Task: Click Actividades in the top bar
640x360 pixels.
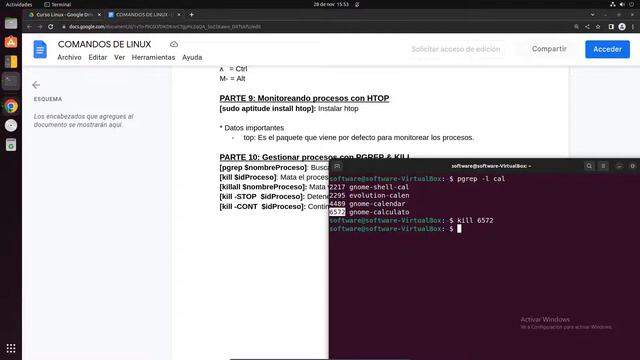Action: (x=19, y=4)
